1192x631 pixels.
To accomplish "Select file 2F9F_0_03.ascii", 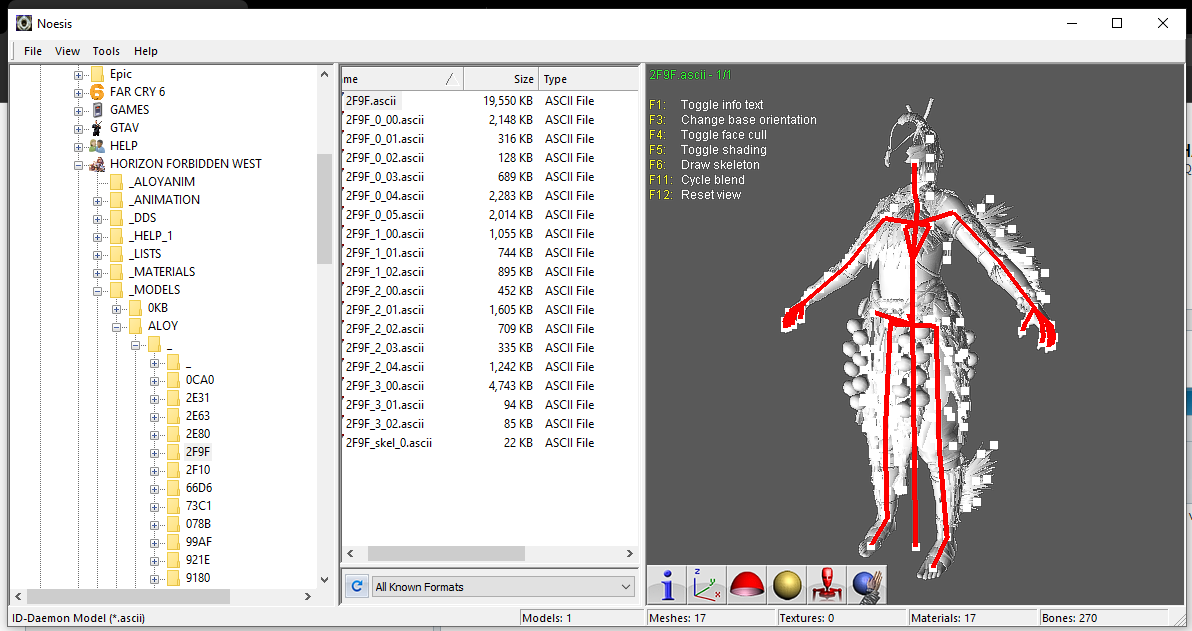I will coord(385,176).
